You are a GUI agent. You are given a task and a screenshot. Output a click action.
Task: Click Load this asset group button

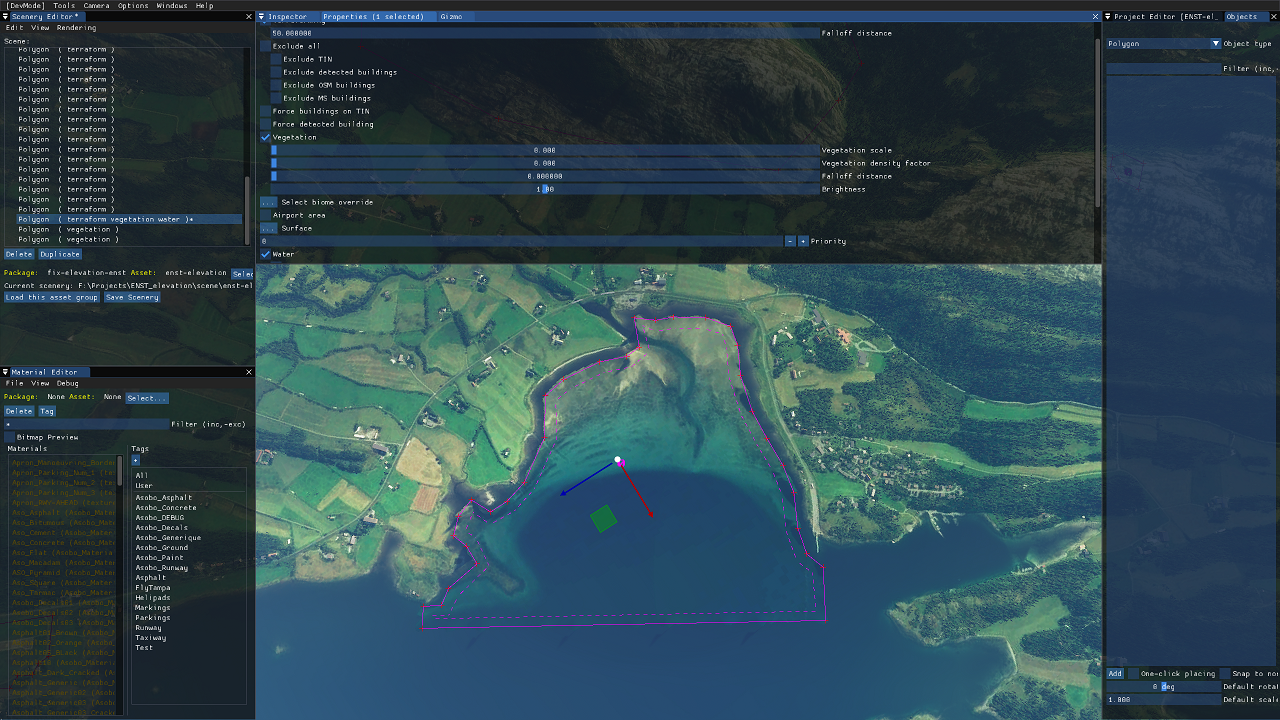51,297
